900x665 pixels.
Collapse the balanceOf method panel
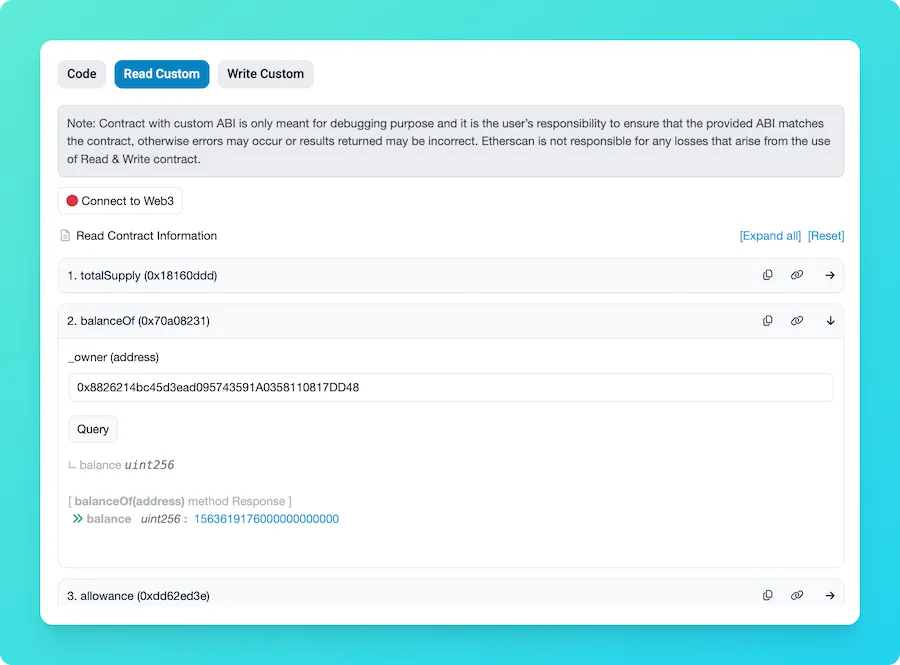(x=830, y=320)
